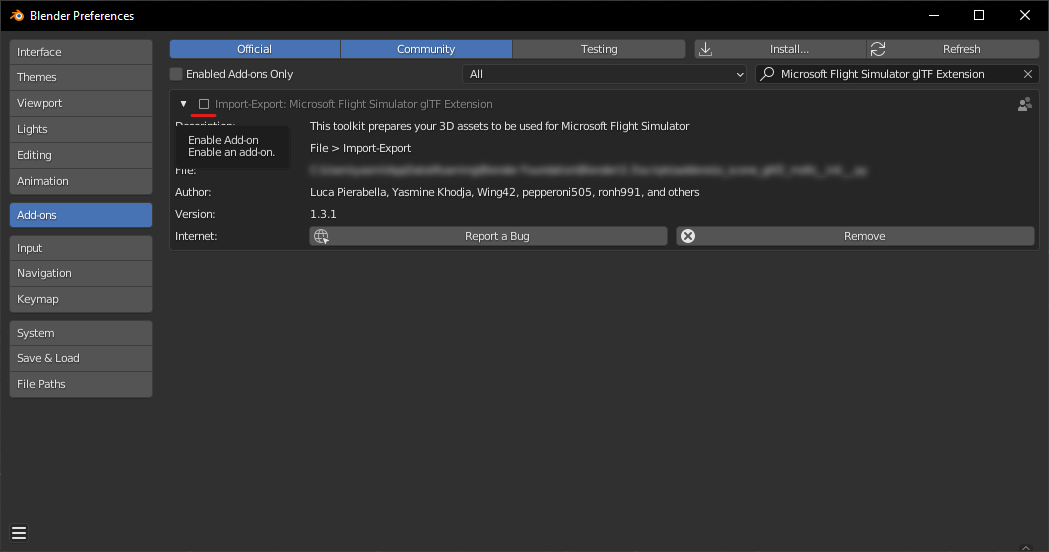Click the magnifier icon in search field
This screenshot has height=552, width=1049.
click(x=767, y=74)
